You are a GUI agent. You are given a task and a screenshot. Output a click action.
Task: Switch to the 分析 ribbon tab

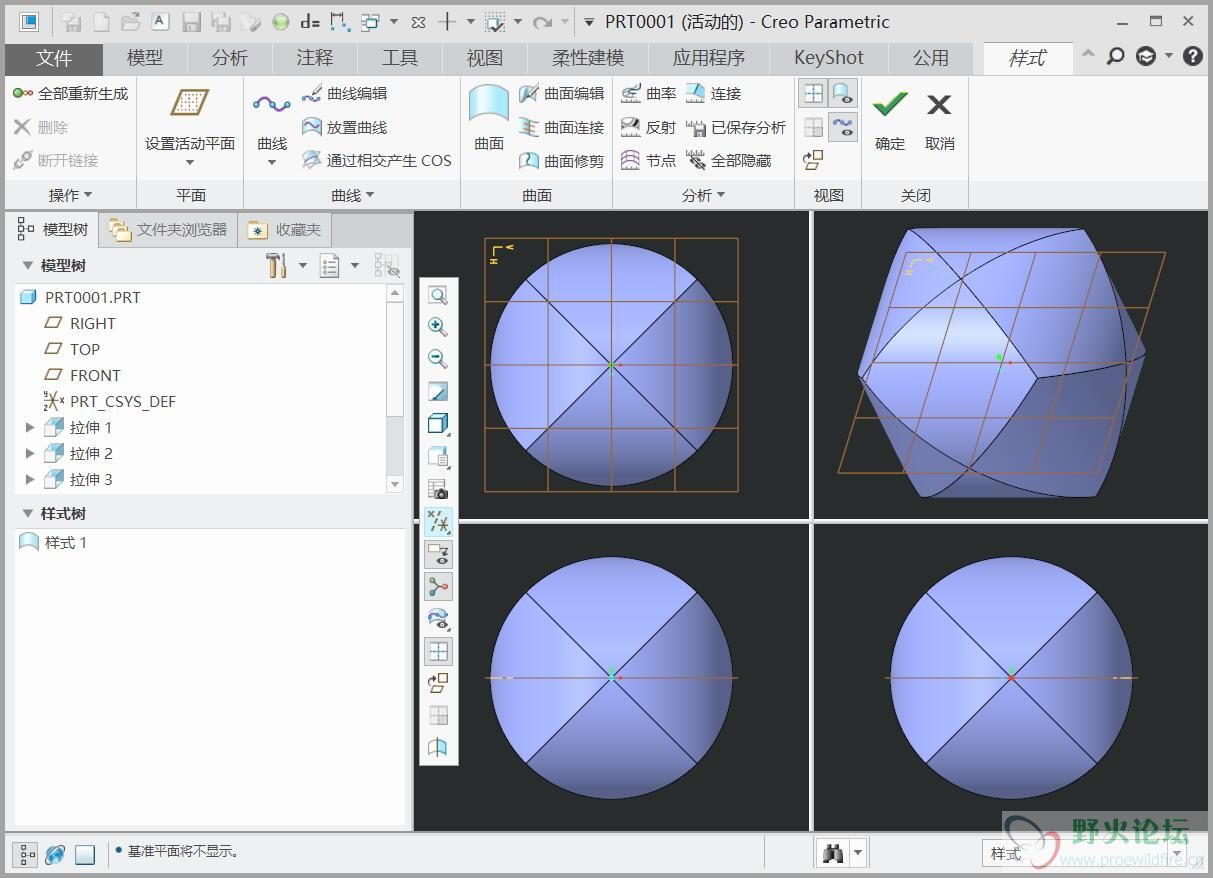[x=229, y=59]
